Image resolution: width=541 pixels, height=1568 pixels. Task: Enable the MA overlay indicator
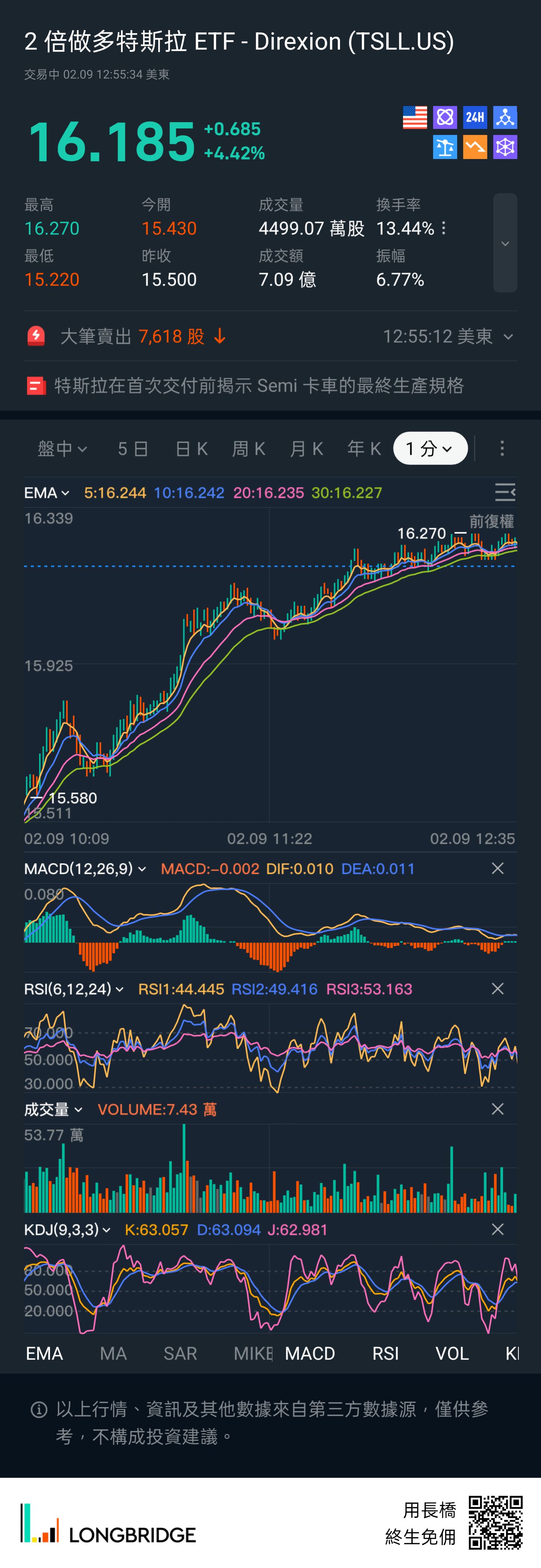click(113, 1353)
